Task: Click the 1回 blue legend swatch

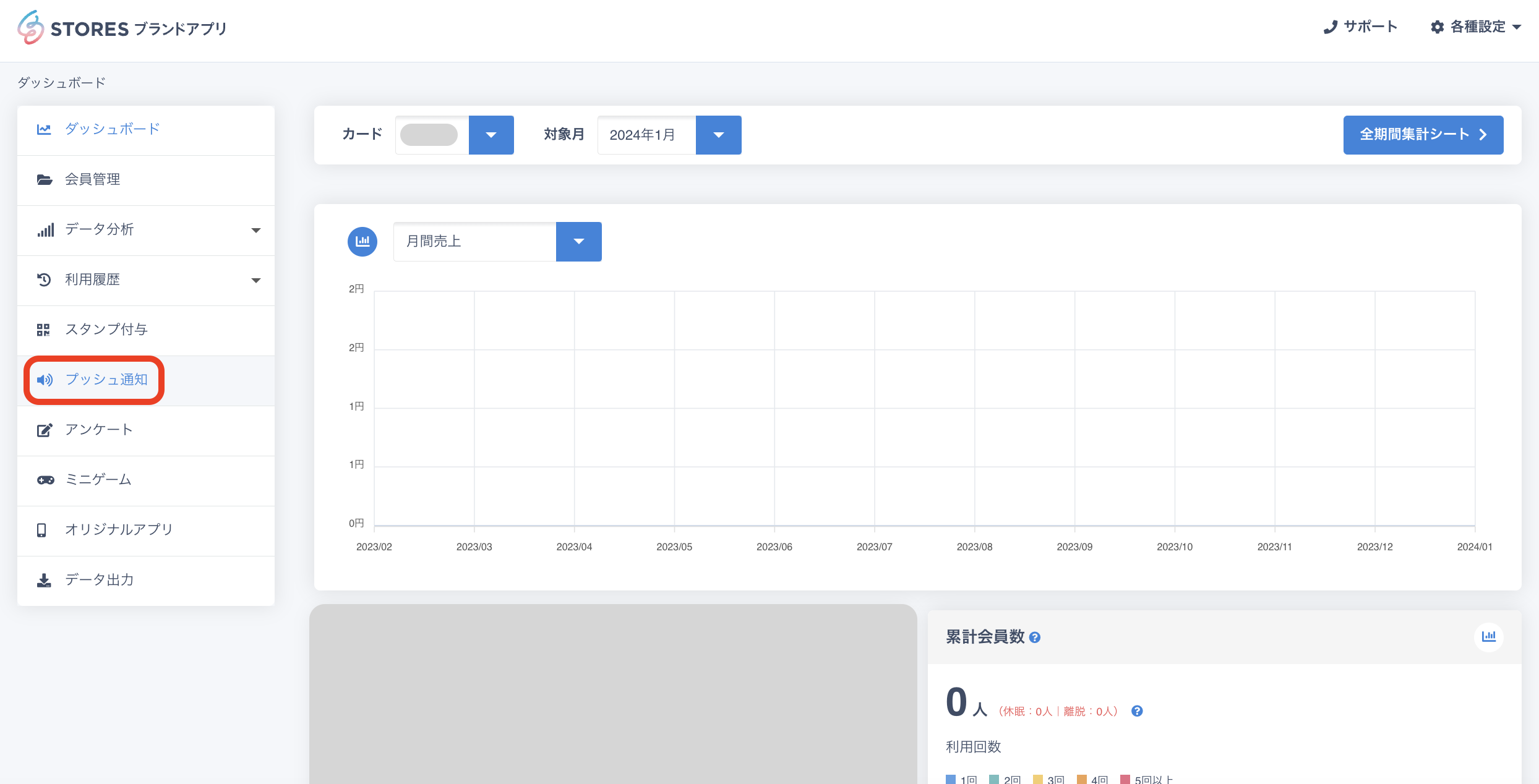Action: 951,779
